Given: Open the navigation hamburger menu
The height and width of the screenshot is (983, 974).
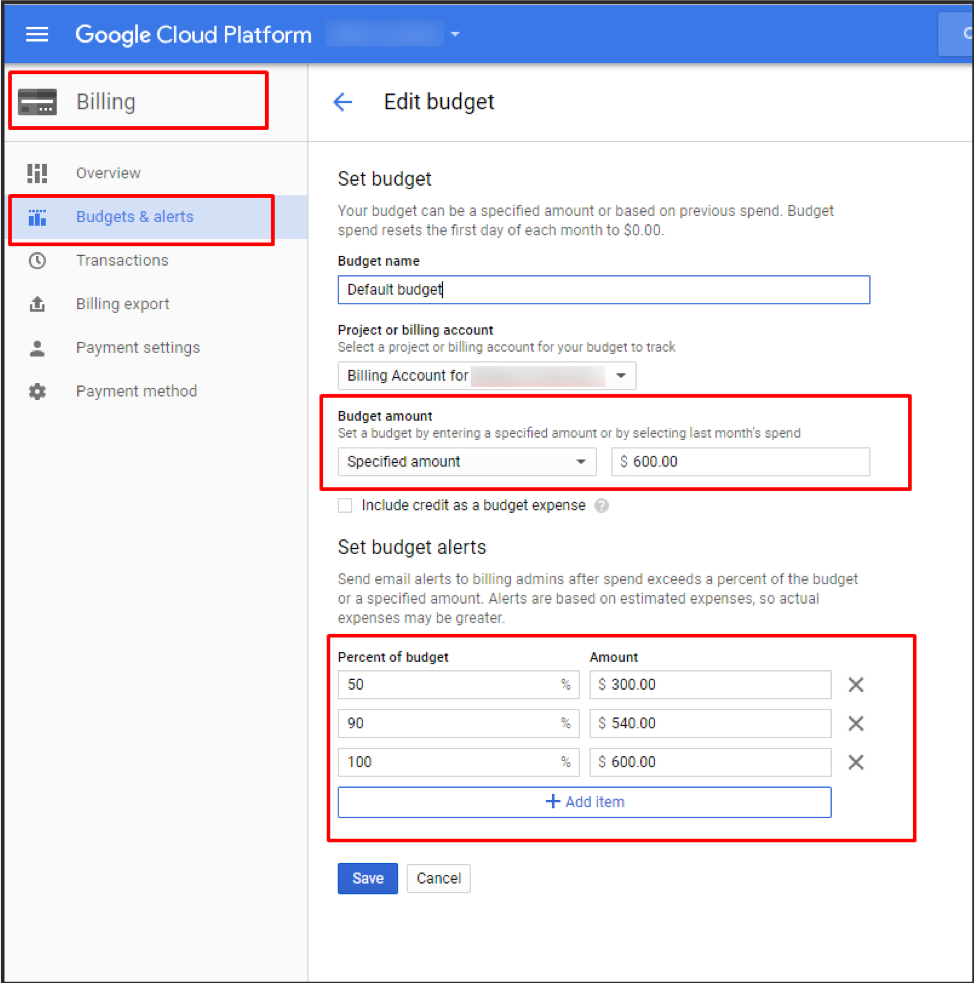Looking at the screenshot, I should [37, 34].
